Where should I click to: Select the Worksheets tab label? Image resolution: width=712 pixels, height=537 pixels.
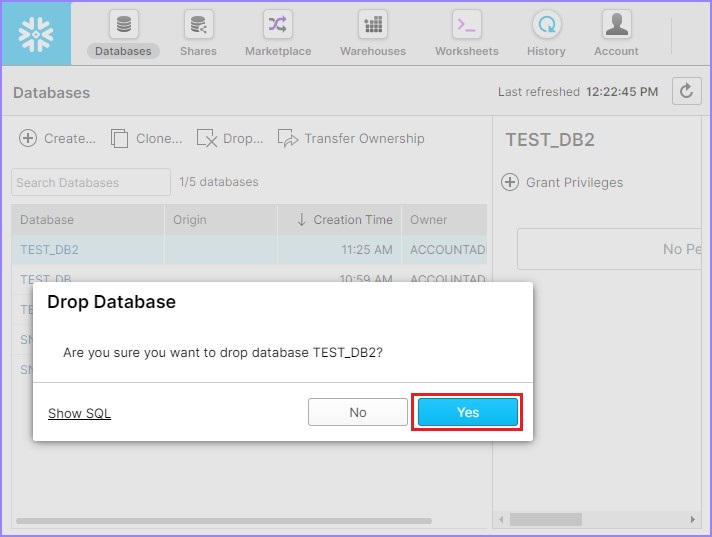coord(467,51)
